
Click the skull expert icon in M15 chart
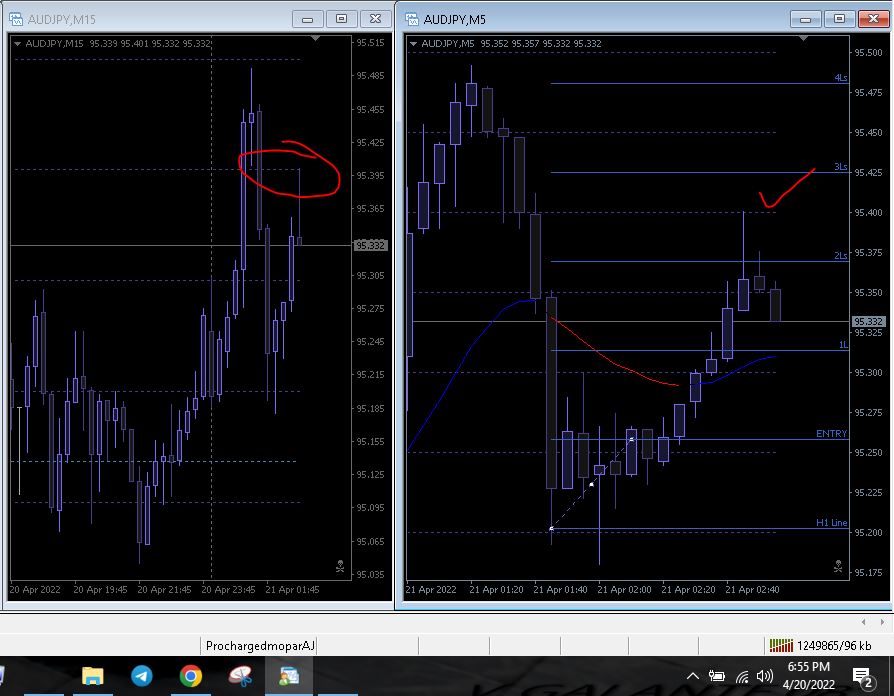(340, 566)
